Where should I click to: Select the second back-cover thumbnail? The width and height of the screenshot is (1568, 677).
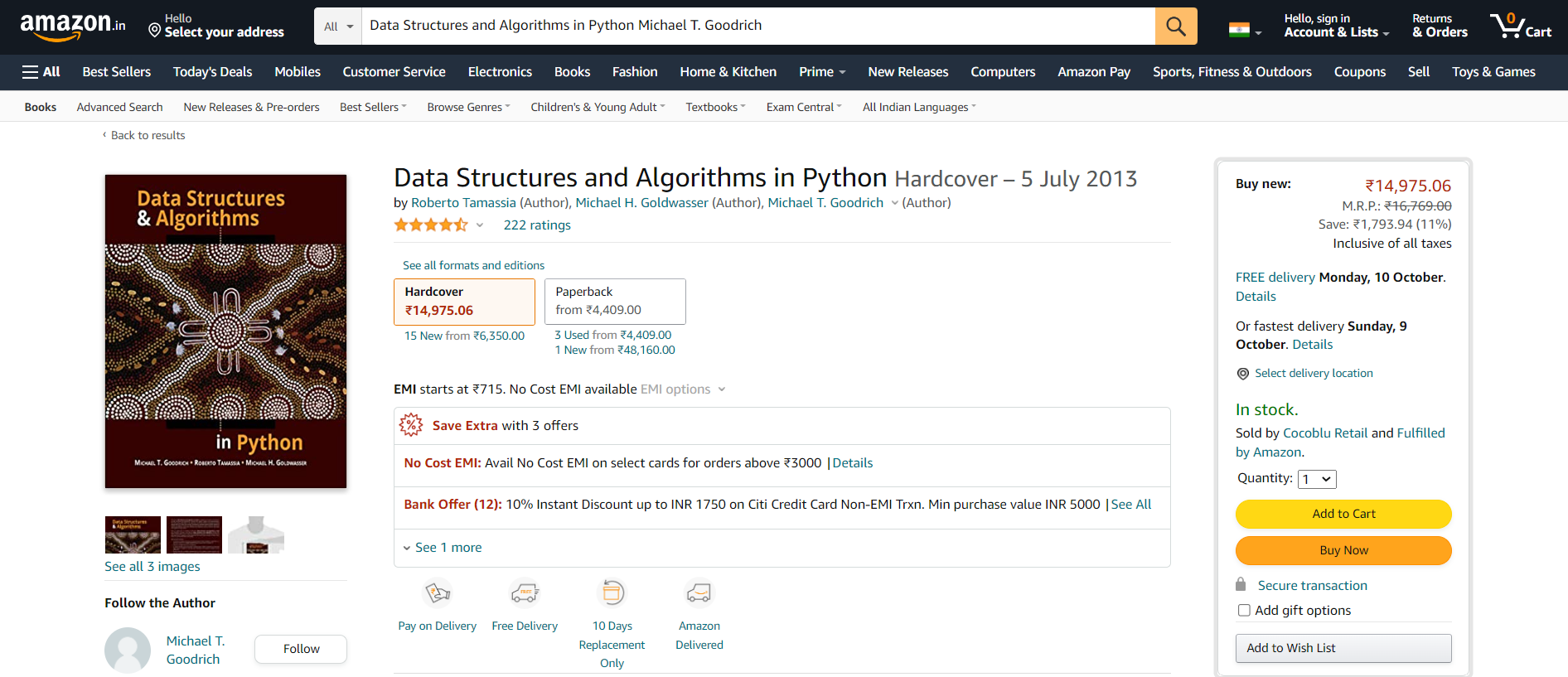point(194,534)
